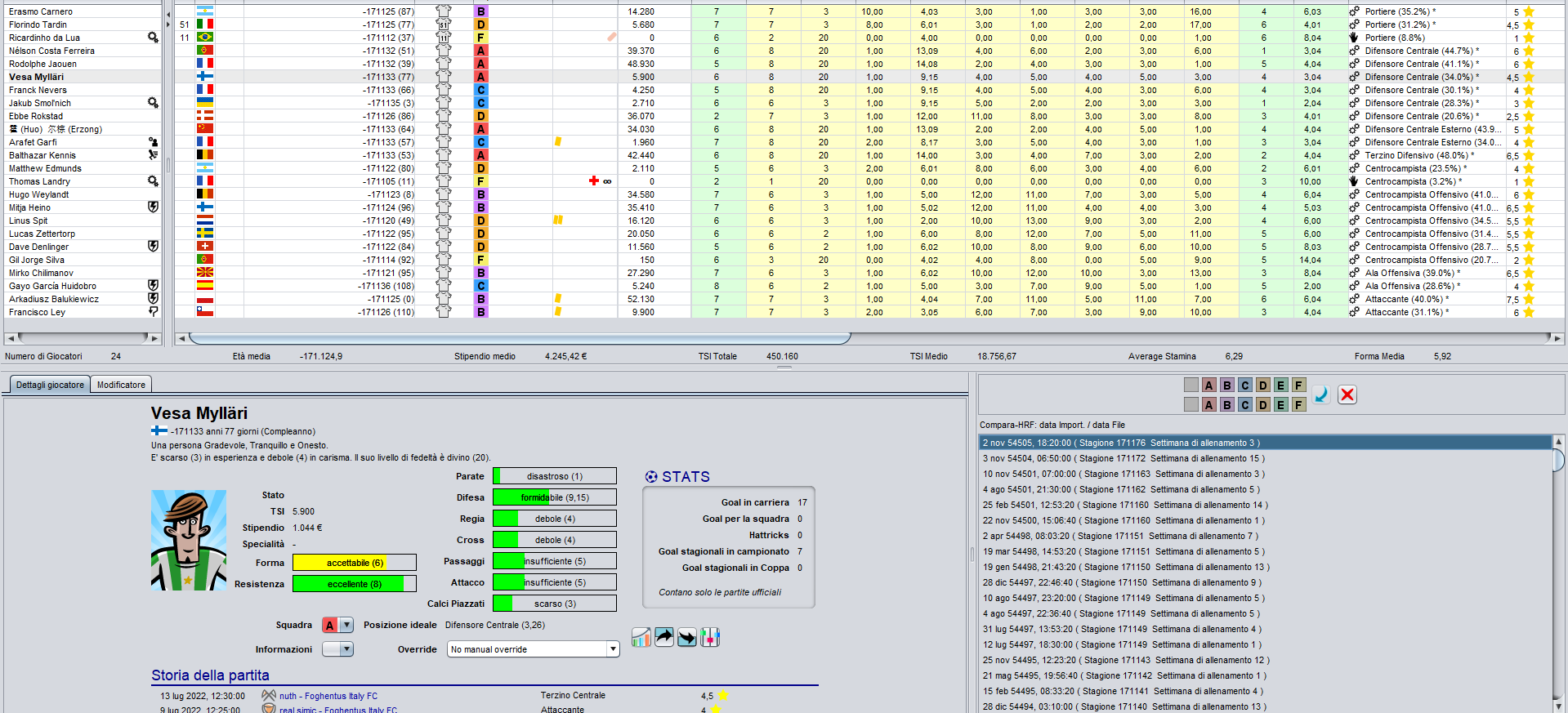Toggle upper row group D filter

pos(1263,385)
